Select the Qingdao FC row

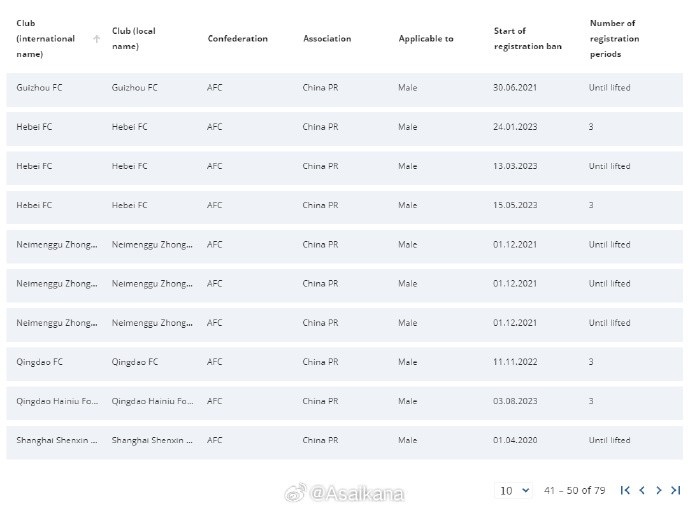[x=345, y=364]
